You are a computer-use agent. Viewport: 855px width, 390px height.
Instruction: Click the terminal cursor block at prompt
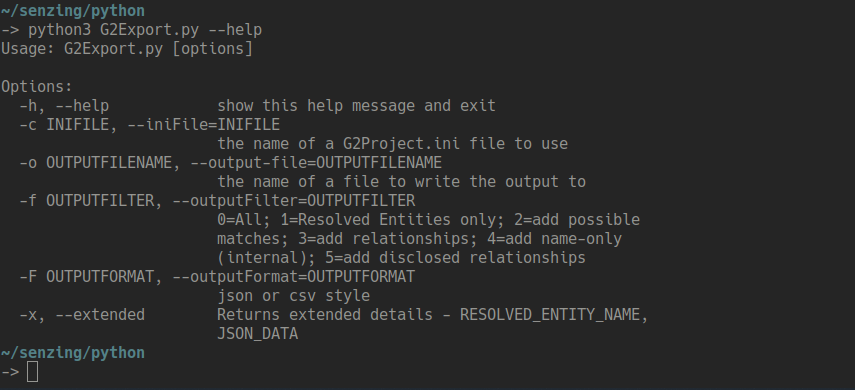(32, 372)
